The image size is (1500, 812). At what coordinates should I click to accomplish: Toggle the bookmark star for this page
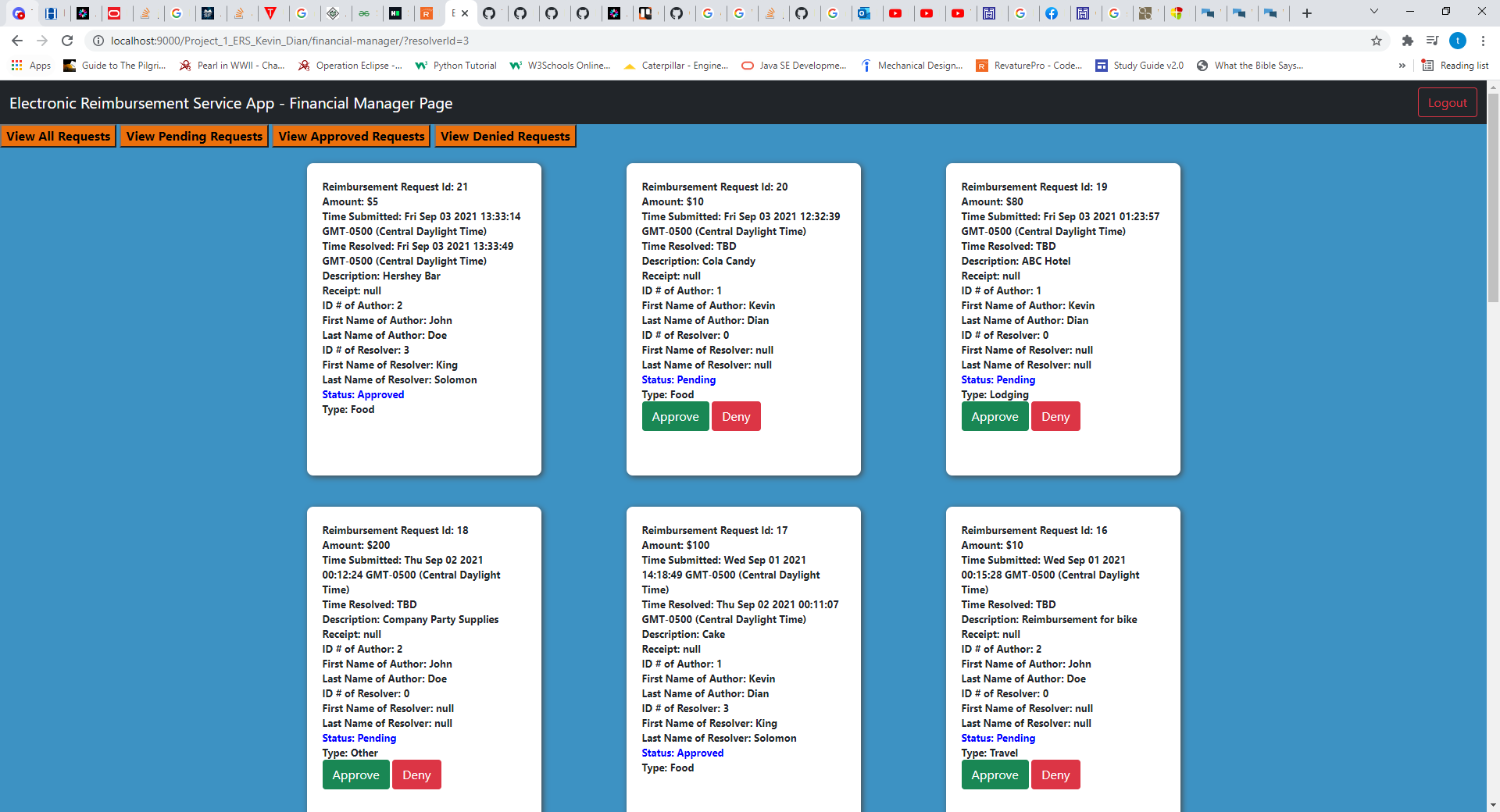[x=1377, y=41]
